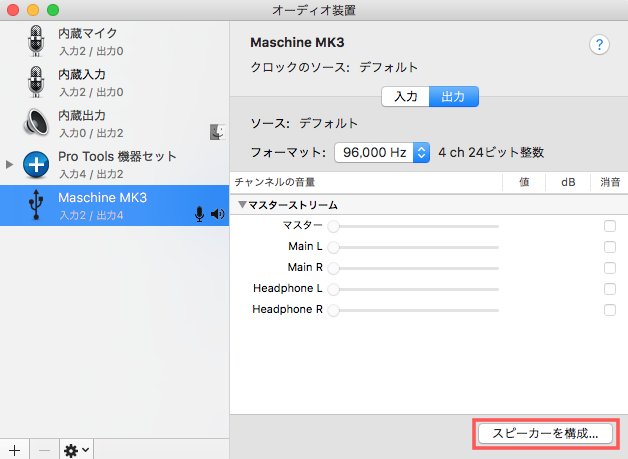
Task: Click the スピーカーを構成... button
Action: pos(545,433)
